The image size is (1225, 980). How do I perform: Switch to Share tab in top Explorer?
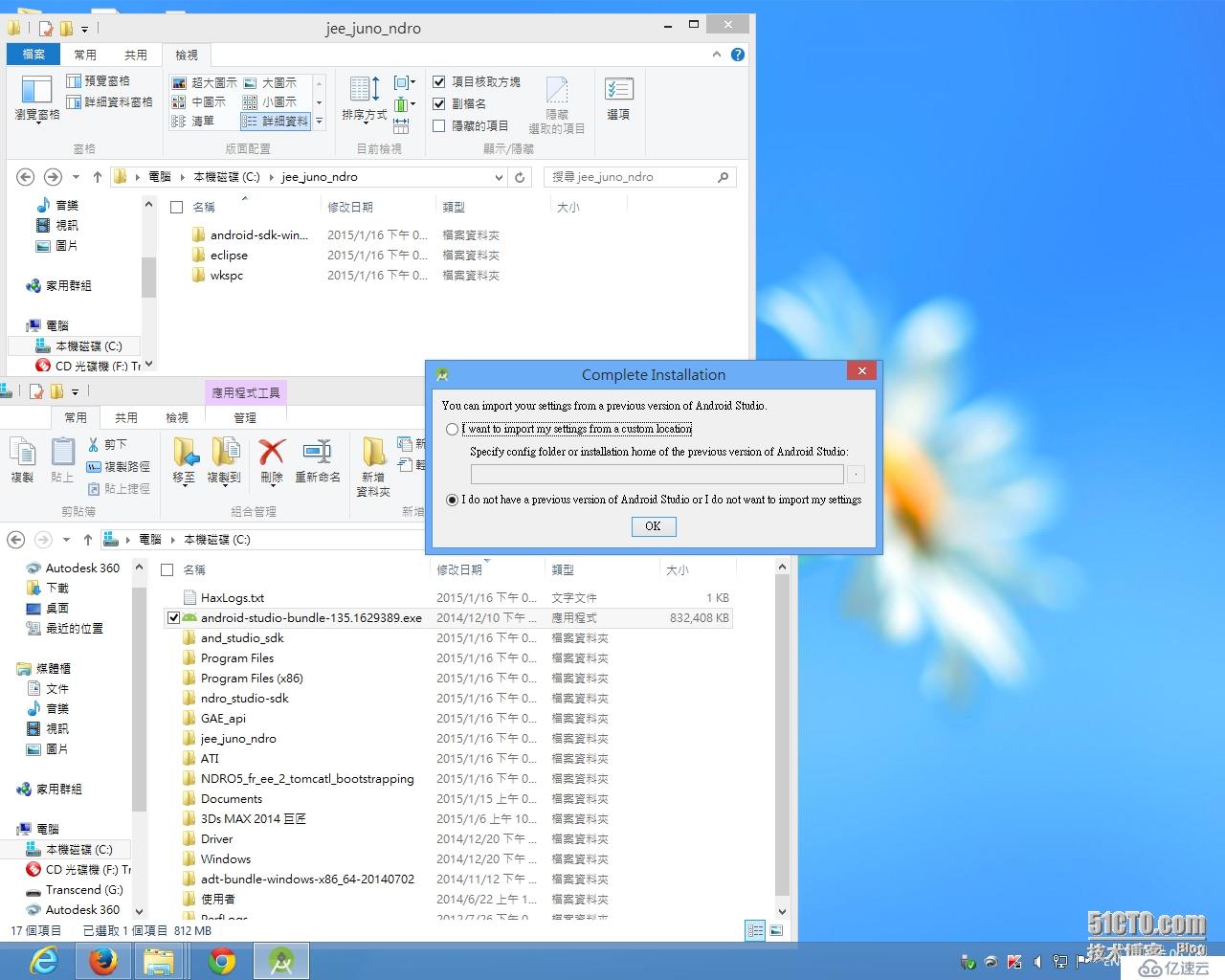(136, 55)
